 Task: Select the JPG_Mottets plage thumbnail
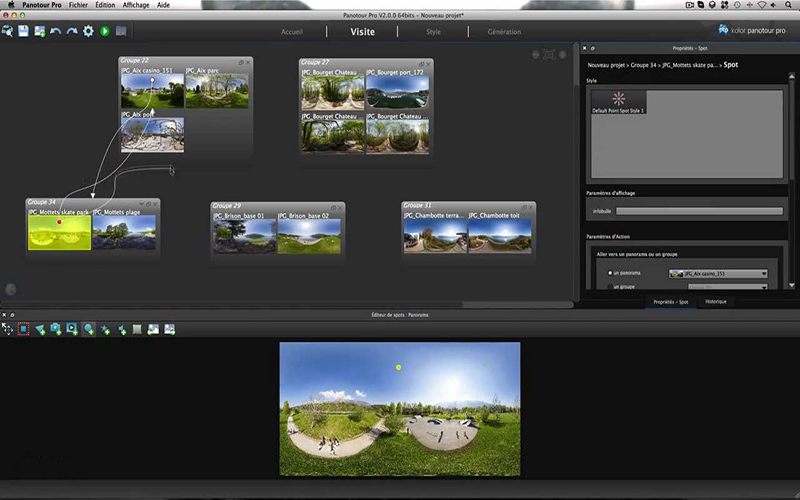point(124,232)
